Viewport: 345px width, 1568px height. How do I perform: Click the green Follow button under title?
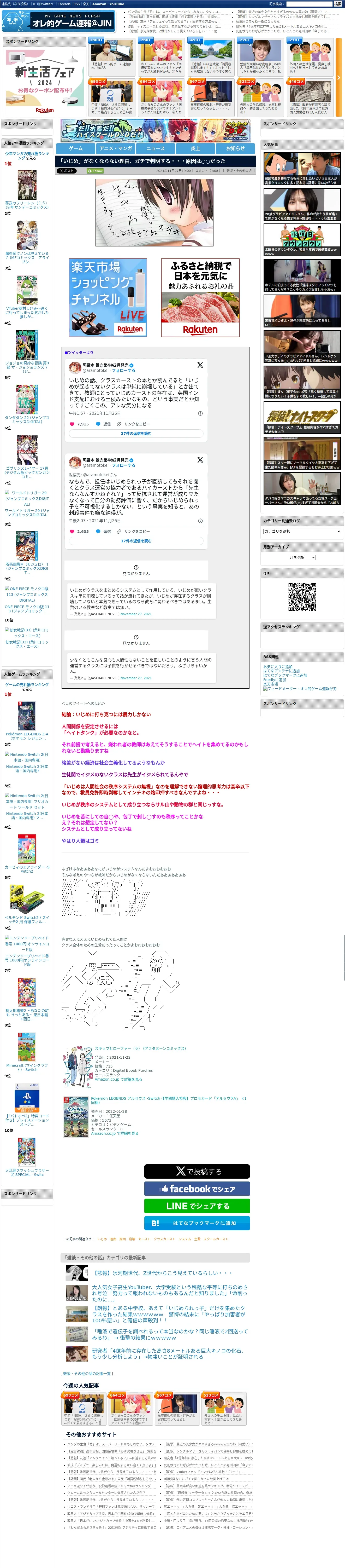coord(95,171)
